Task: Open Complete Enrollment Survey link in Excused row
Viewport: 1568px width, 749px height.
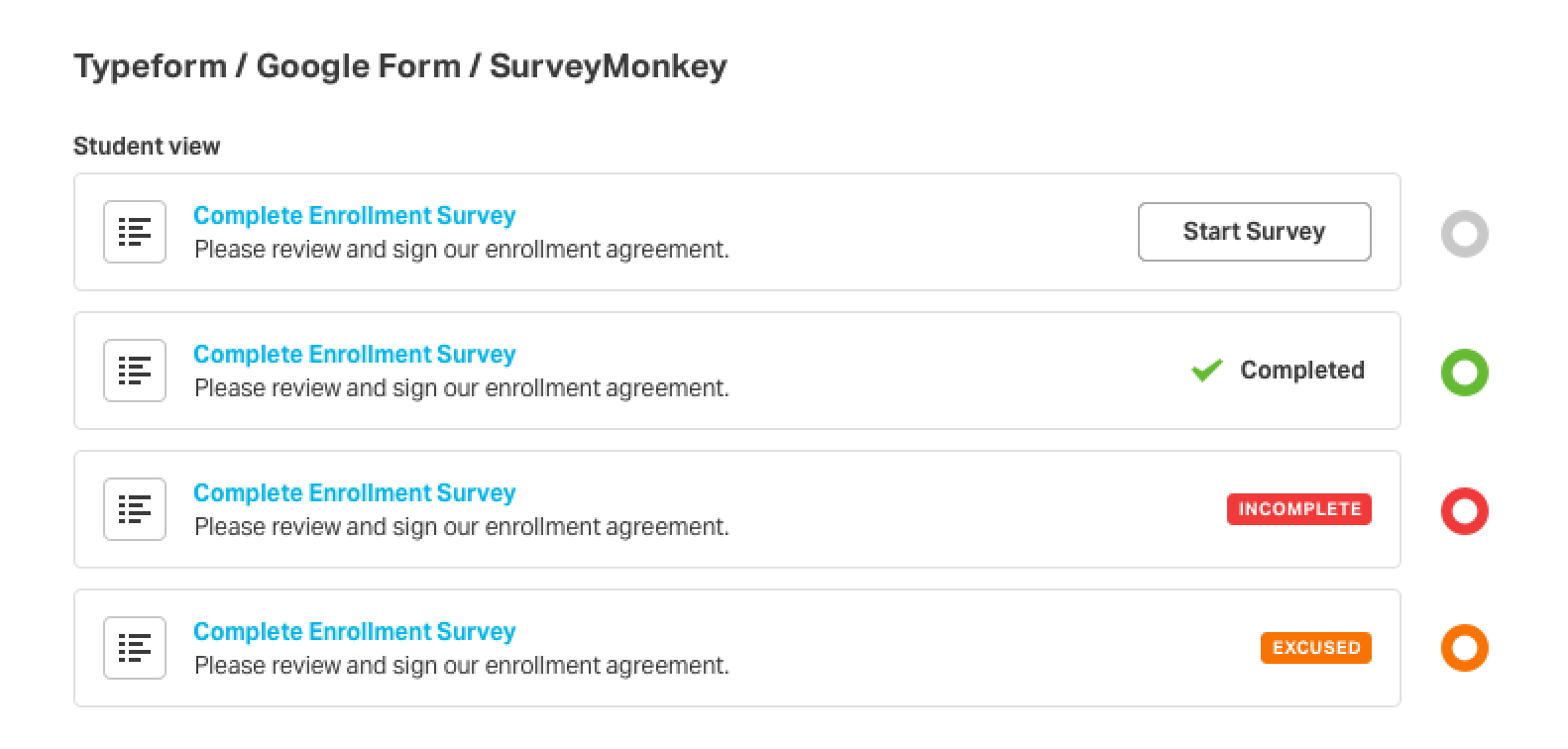Action: click(354, 631)
